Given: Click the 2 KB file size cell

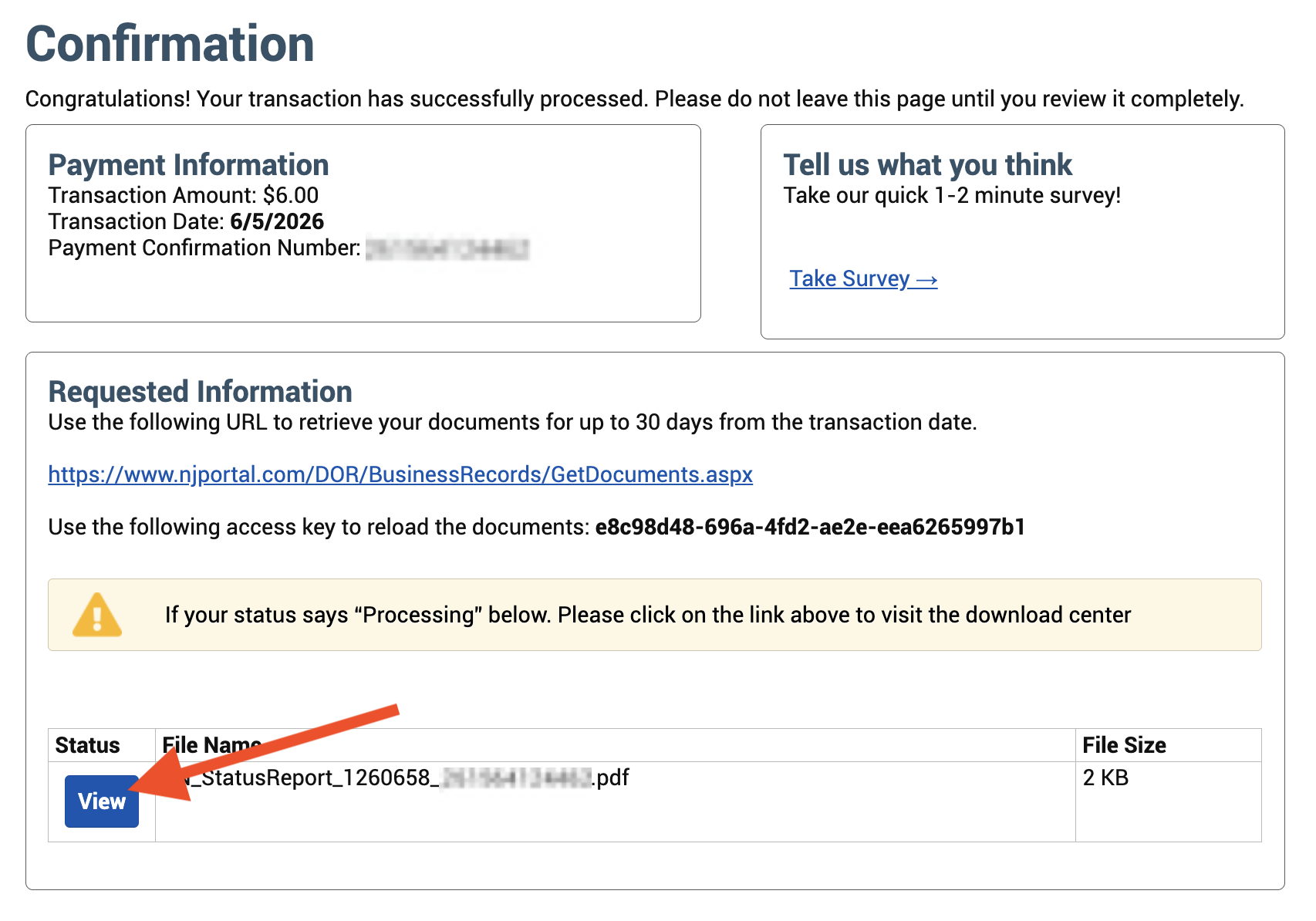Looking at the screenshot, I should tap(1105, 778).
